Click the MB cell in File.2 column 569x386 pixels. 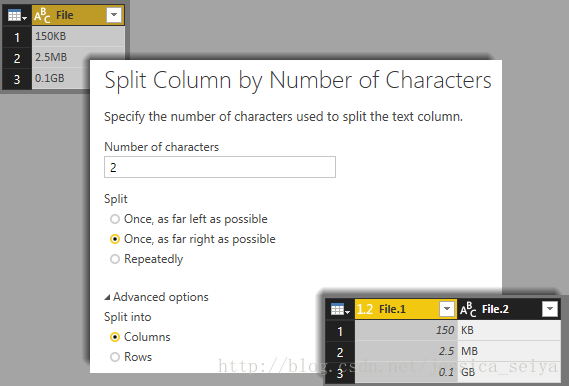pos(509,351)
